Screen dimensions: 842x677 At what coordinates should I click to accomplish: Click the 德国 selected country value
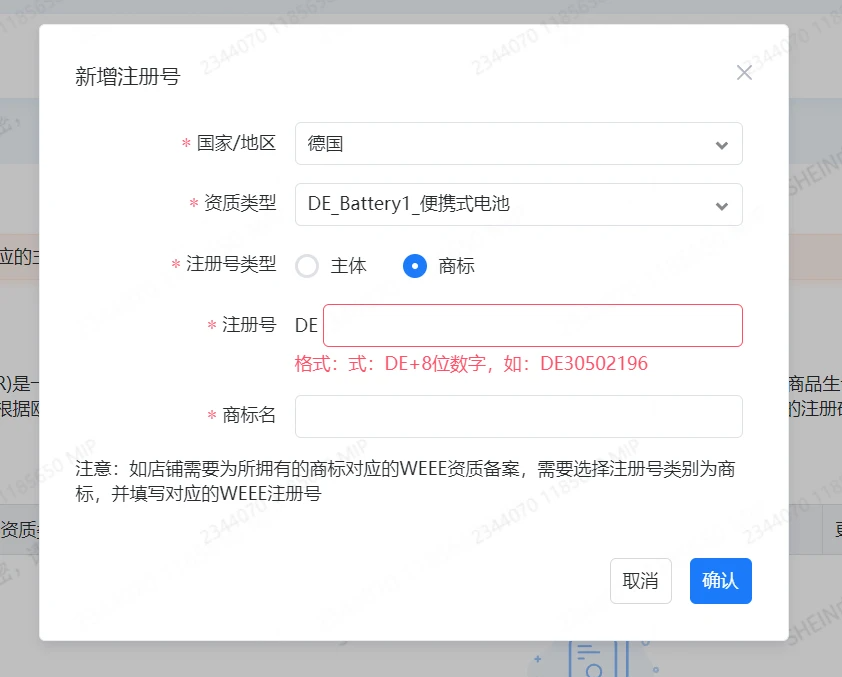click(322, 144)
